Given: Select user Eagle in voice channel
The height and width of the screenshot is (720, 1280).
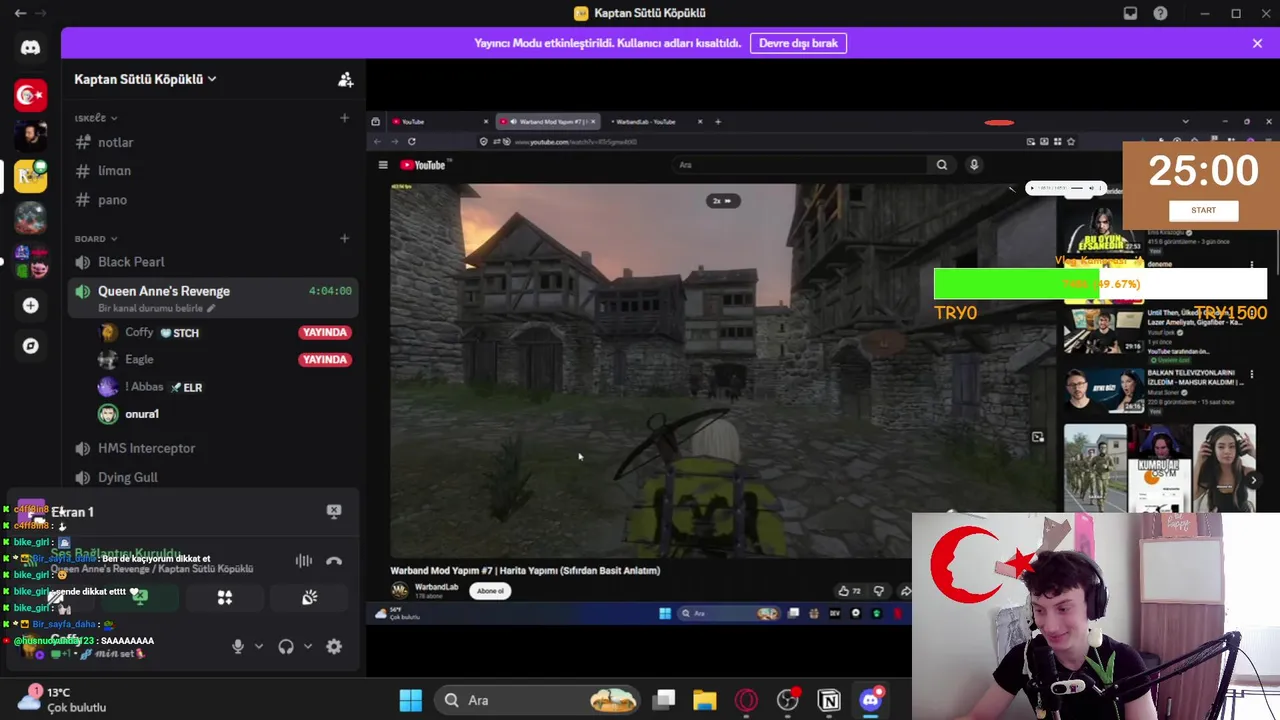Looking at the screenshot, I should click(x=139, y=359).
